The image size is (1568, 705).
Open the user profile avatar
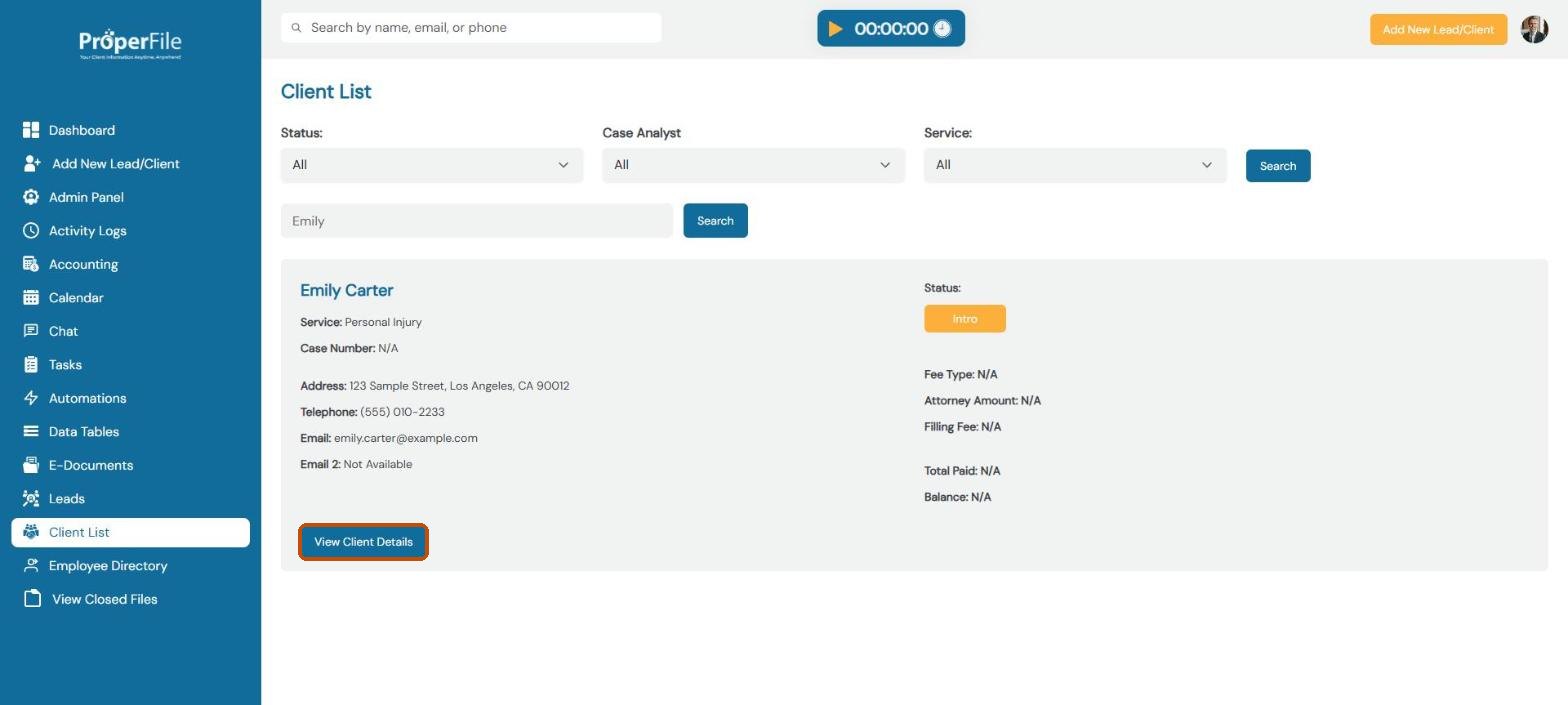tap(1534, 29)
